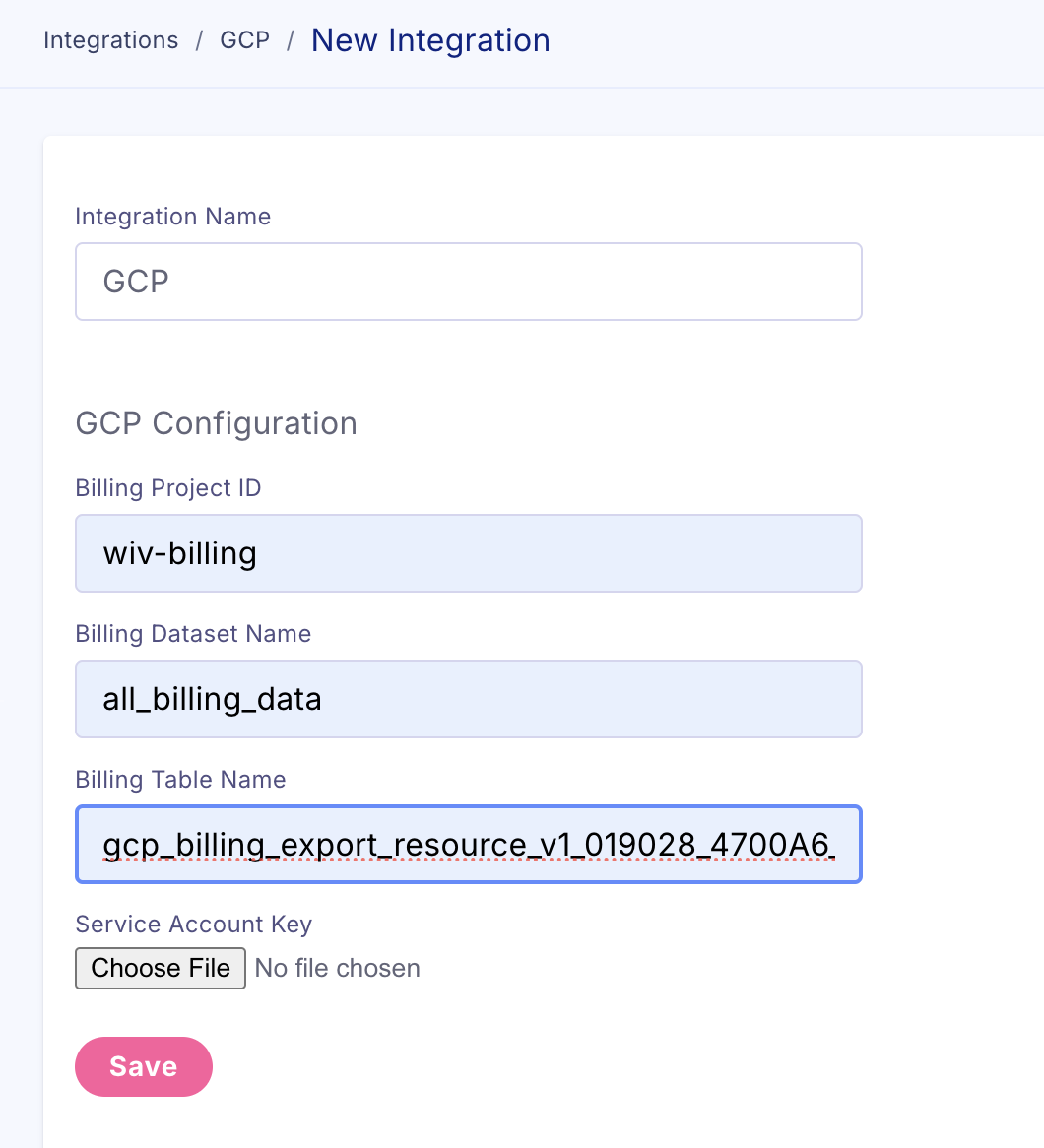This screenshot has height=1148, width=1044.
Task: Click inside the Integration Name input
Action: click(468, 282)
